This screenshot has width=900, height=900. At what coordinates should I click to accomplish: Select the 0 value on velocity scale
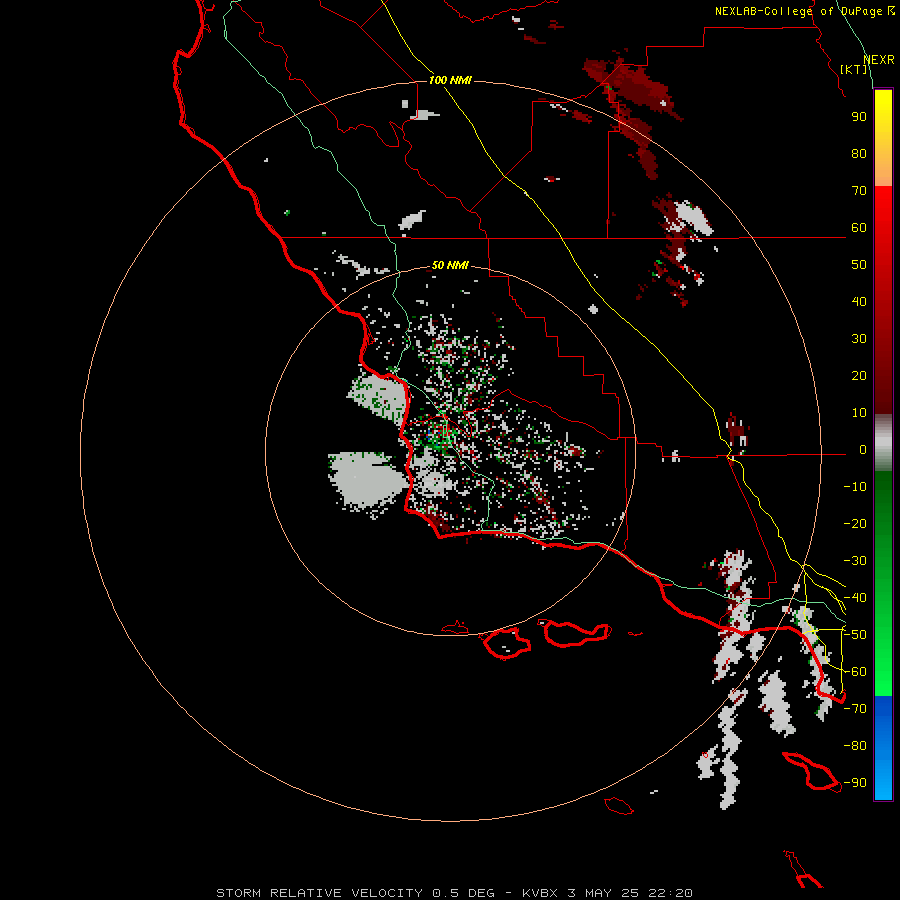tap(863, 449)
